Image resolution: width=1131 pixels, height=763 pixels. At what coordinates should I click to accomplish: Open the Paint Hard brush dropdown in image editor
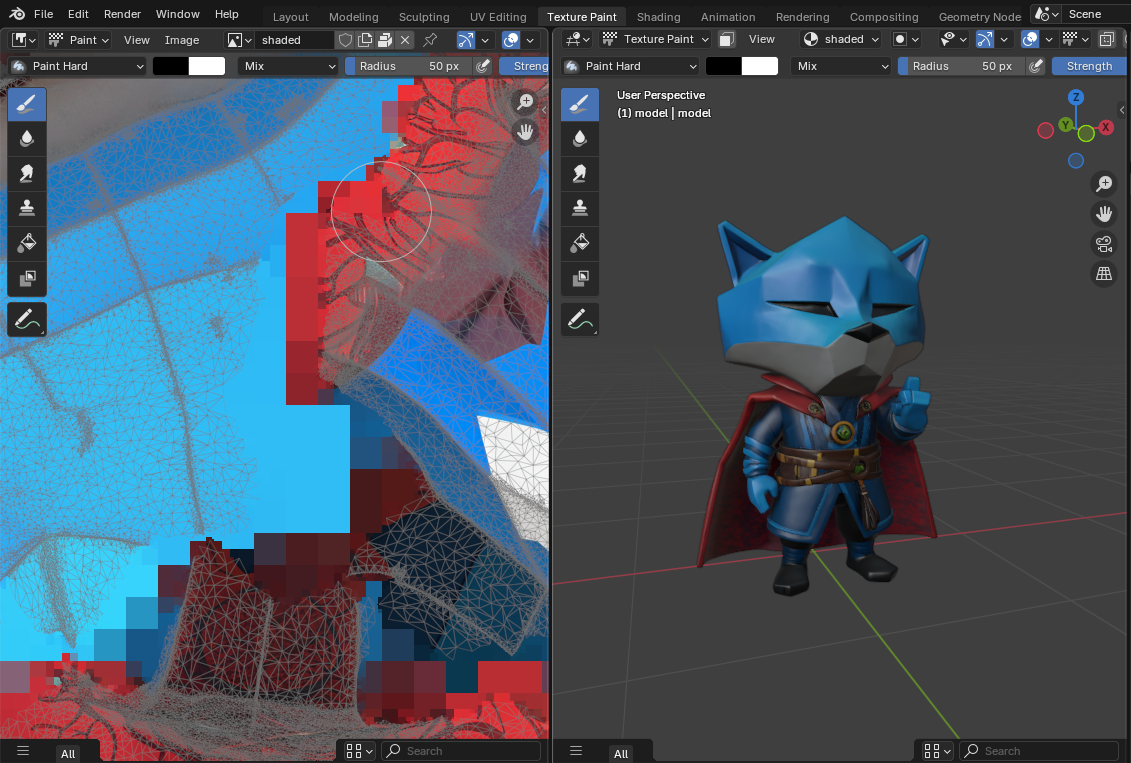78,66
